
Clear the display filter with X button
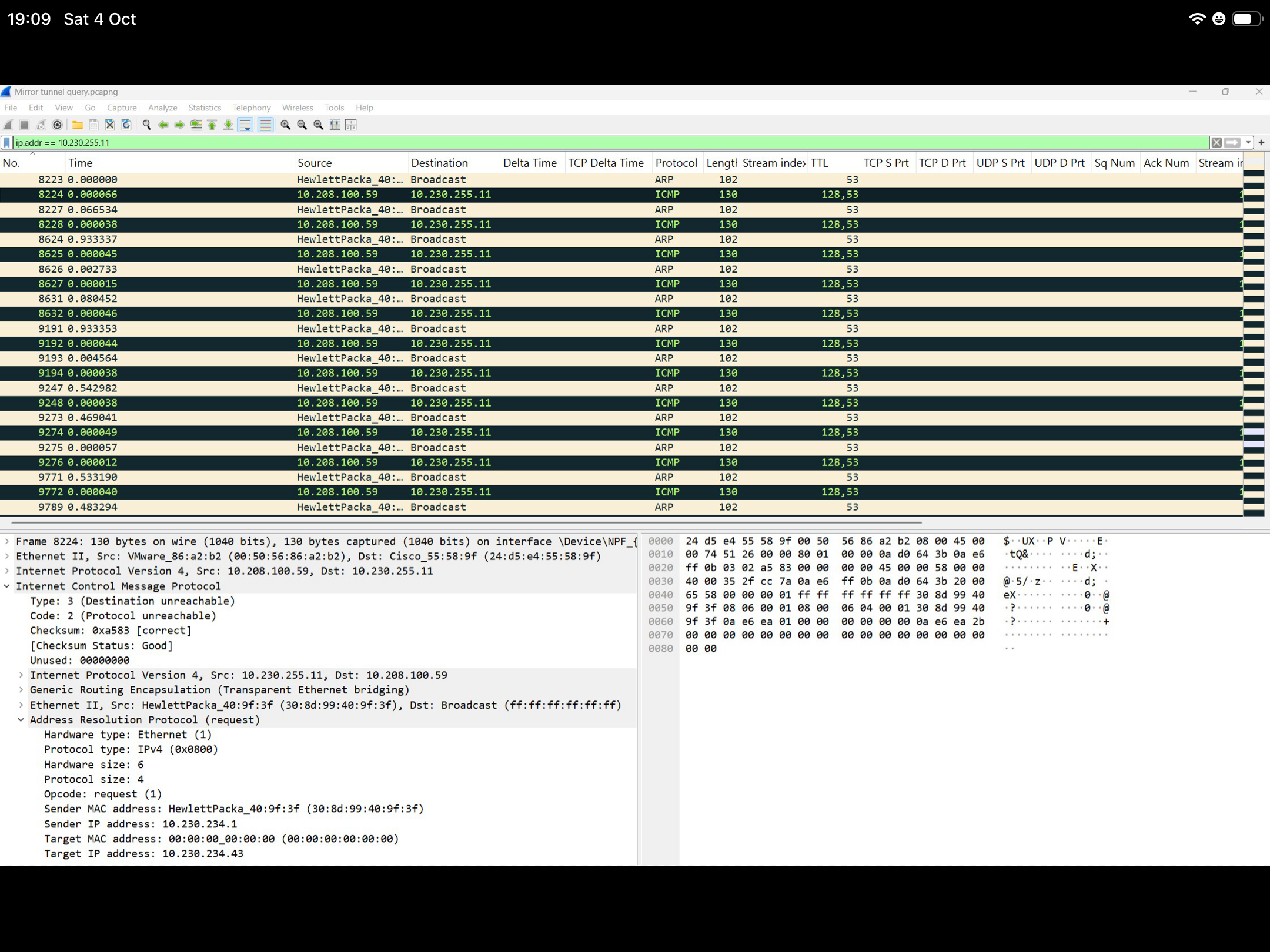(1216, 142)
